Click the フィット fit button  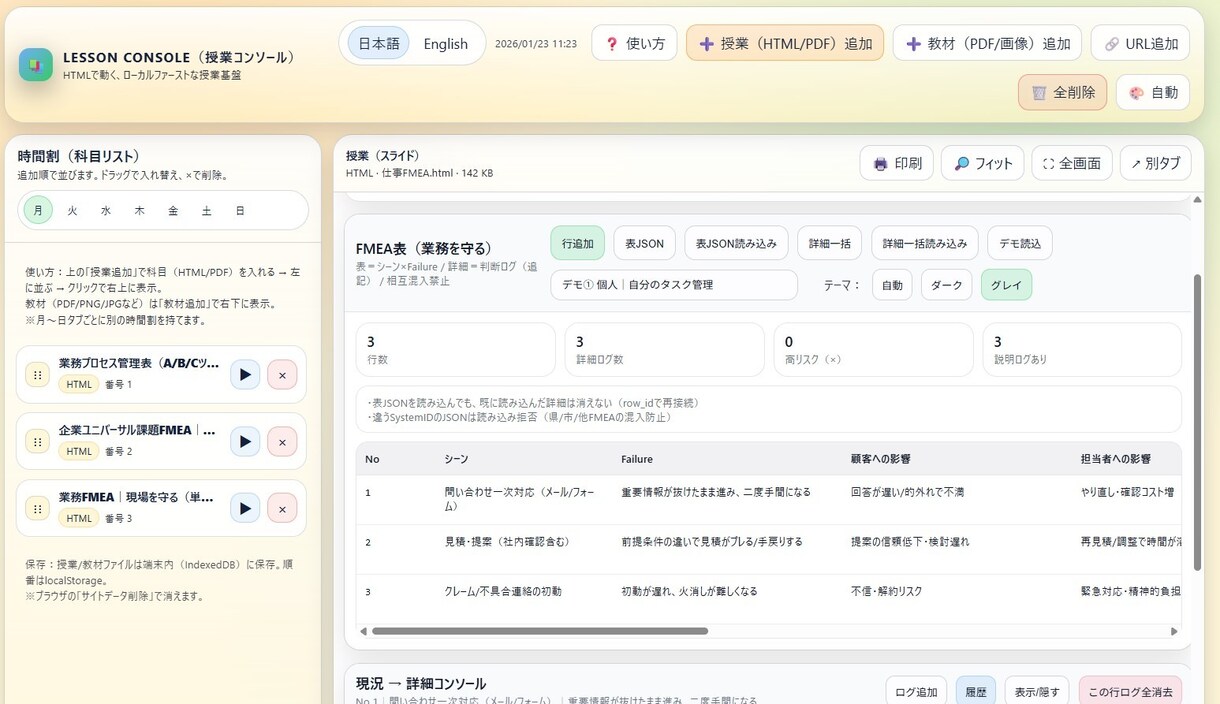pos(982,163)
